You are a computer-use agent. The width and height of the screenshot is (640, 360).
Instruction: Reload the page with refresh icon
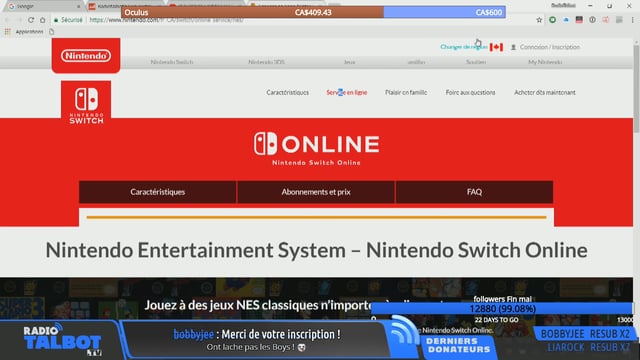coord(31,20)
